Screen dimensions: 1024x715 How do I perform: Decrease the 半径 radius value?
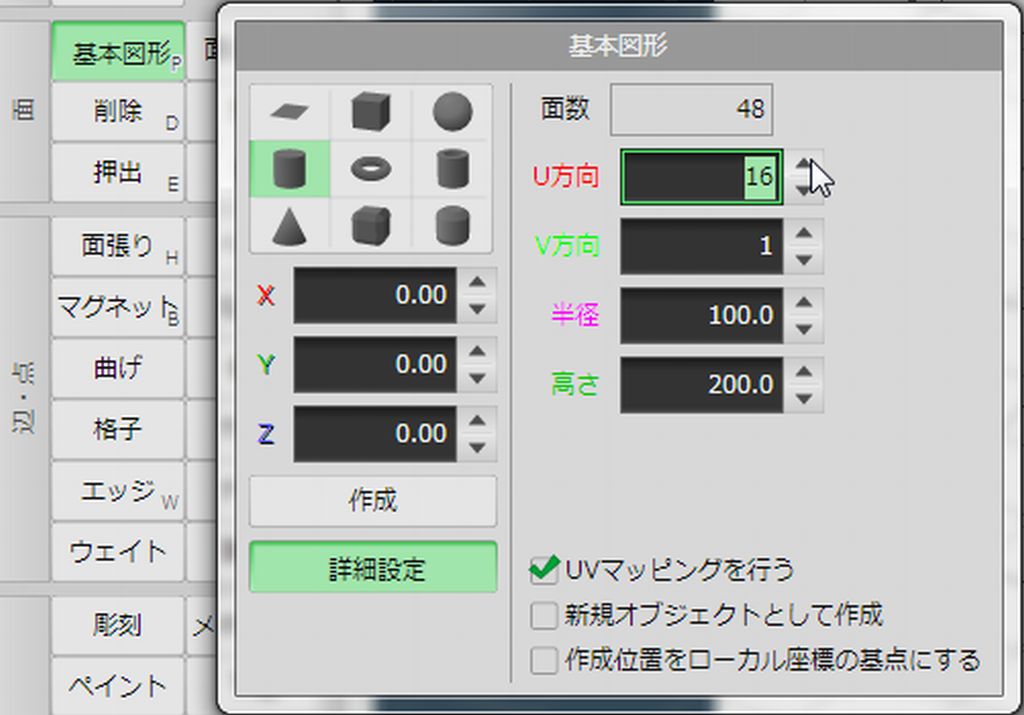coord(804,329)
